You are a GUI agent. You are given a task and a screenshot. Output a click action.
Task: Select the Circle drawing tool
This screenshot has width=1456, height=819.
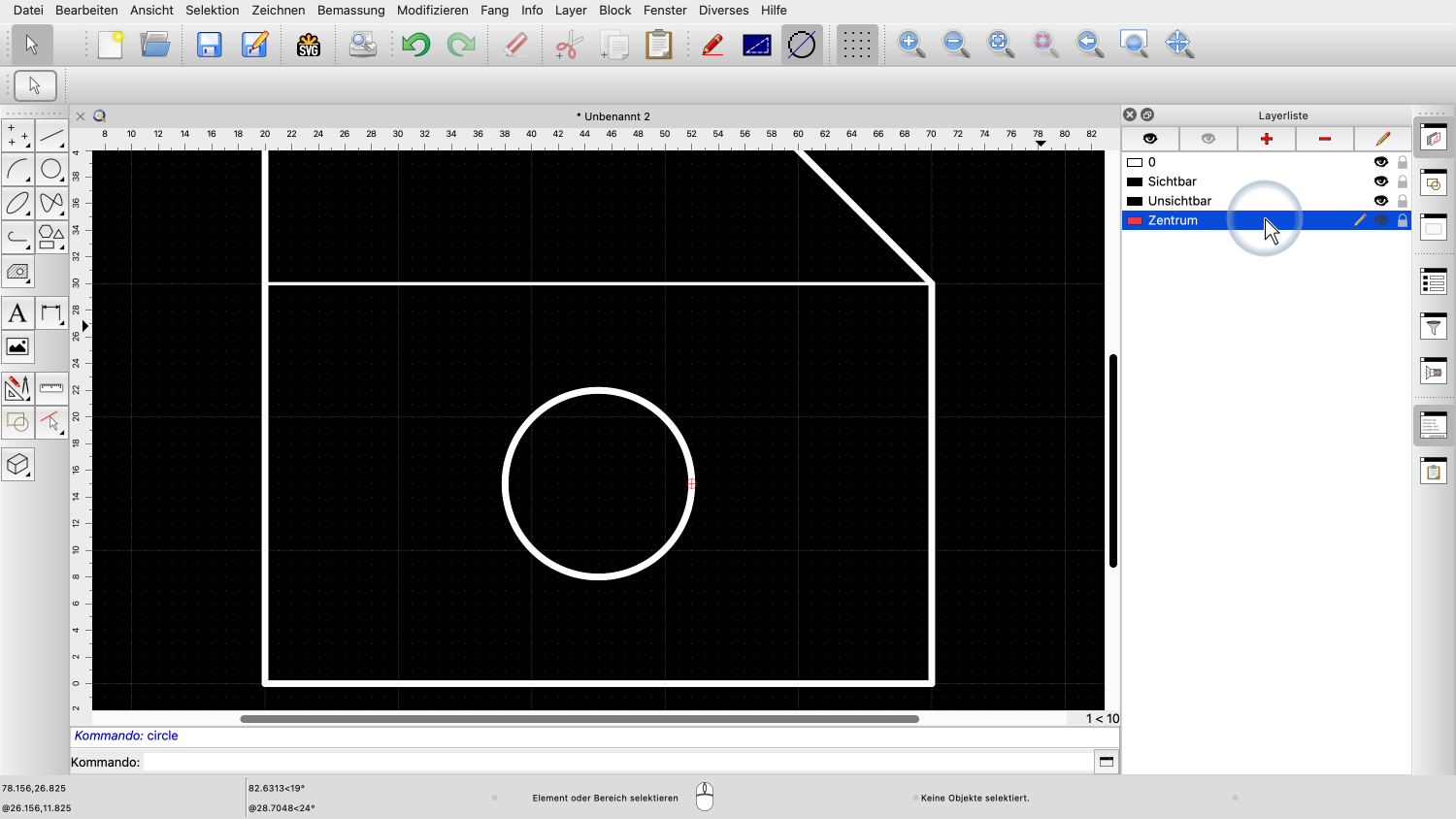pyautogui.click(x=51, y=170)
